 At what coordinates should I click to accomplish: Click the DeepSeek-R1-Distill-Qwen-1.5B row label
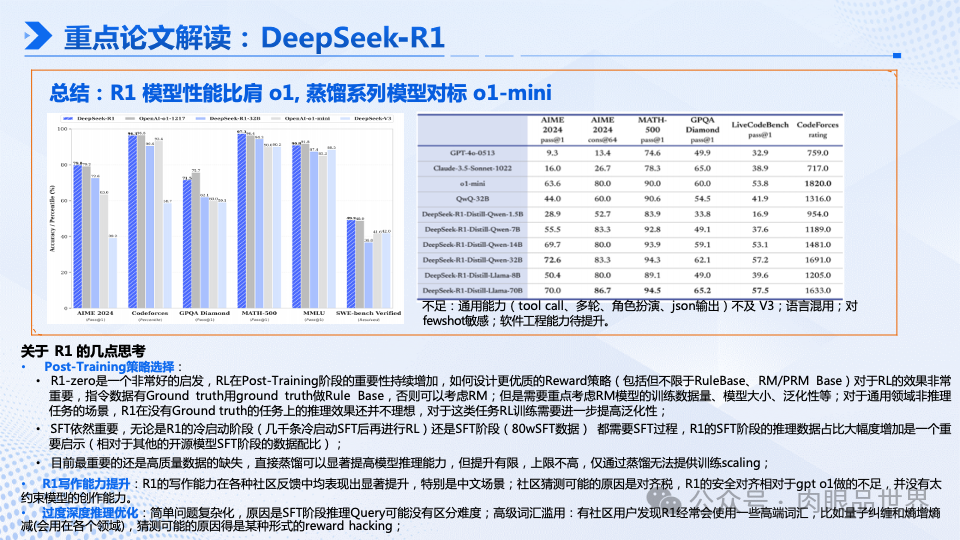point(472,214)
